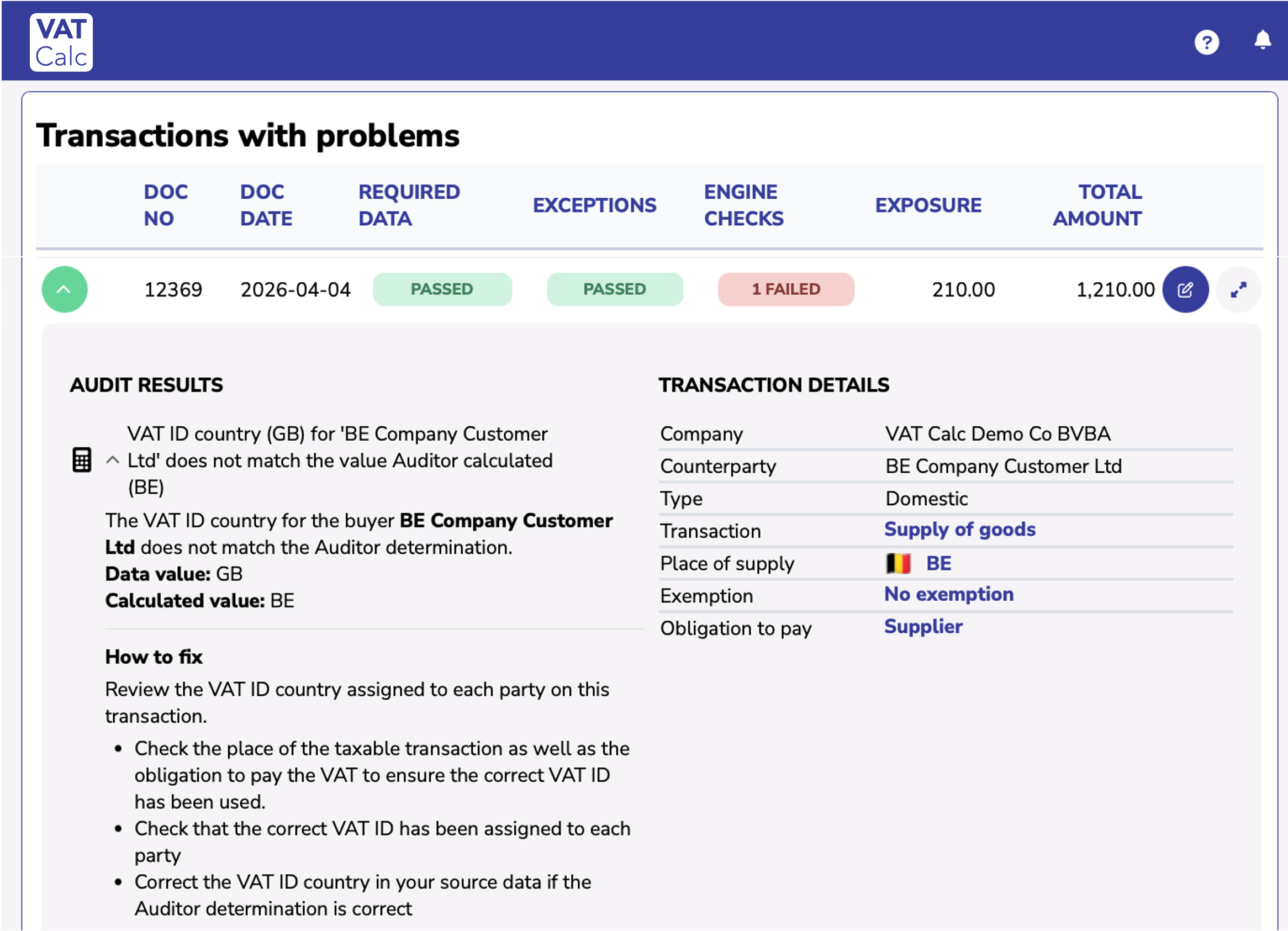Open the Supplier obligation link
This screenshot has height=931, width=1288.
[923, 626]
